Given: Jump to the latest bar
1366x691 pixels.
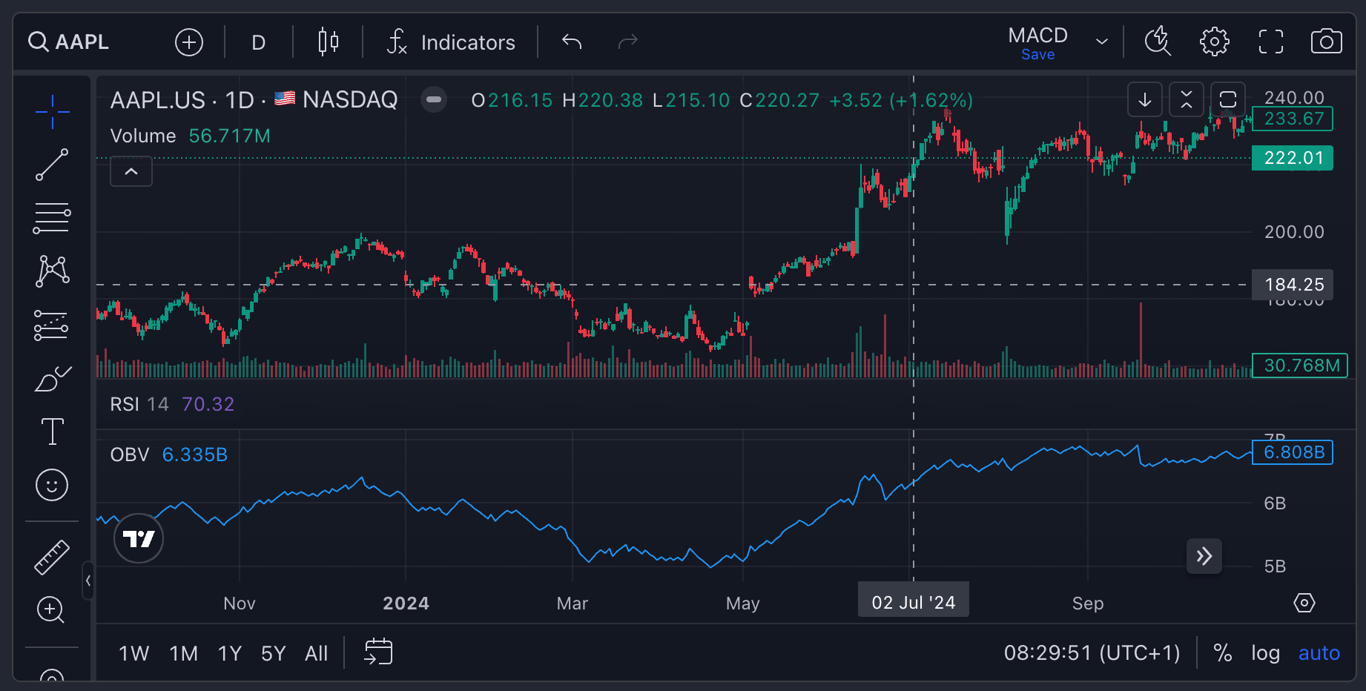Looking at the screenshot, I should (1204, 556).
